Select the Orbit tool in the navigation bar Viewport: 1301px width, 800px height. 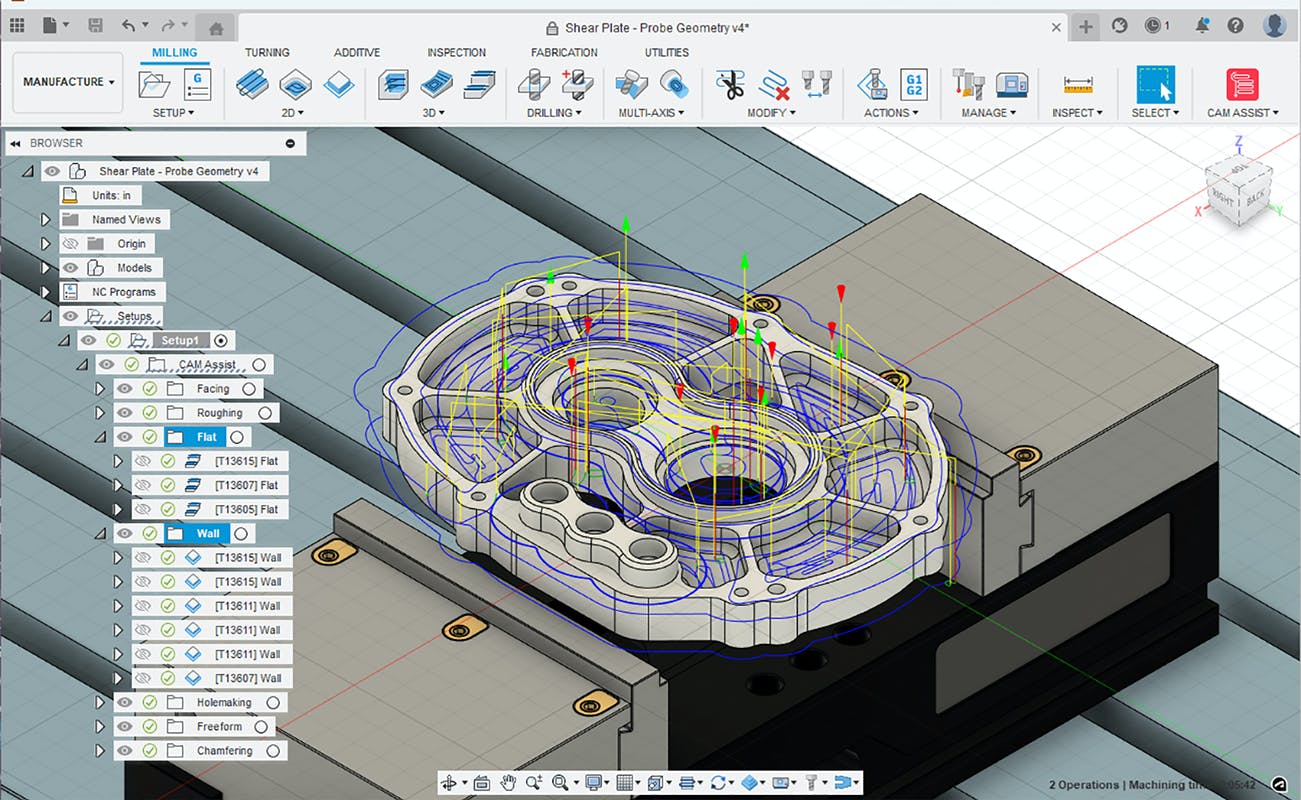tap(450, 782)
